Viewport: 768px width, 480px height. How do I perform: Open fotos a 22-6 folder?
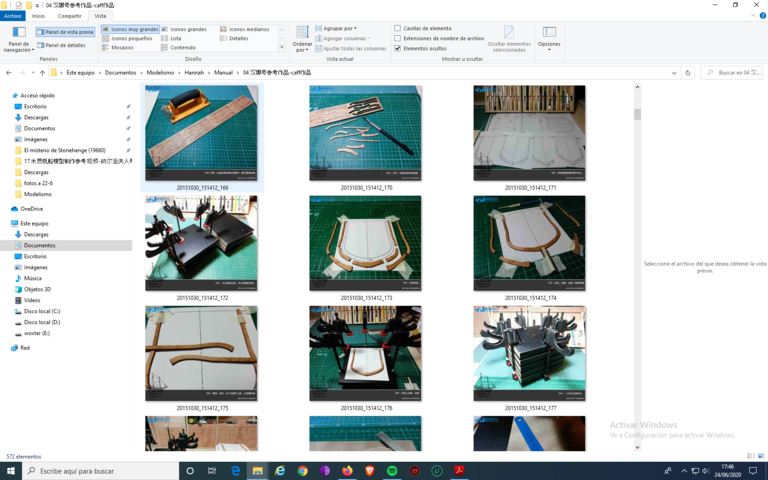(38, 183)
